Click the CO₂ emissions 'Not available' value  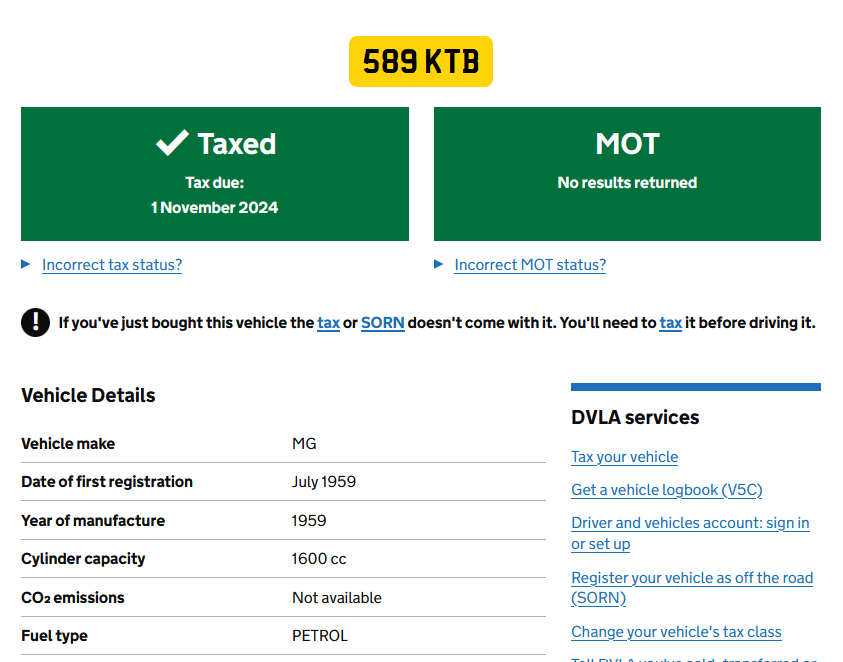pyautogui.click(x=336, y=598)
